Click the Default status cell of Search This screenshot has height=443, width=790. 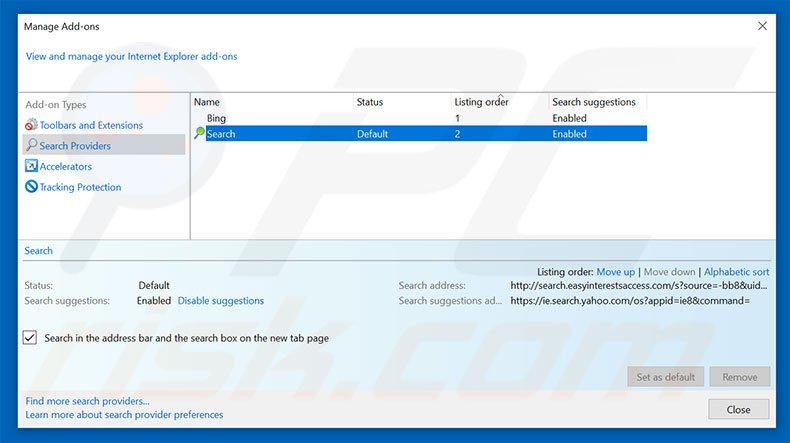coord(372,134)
